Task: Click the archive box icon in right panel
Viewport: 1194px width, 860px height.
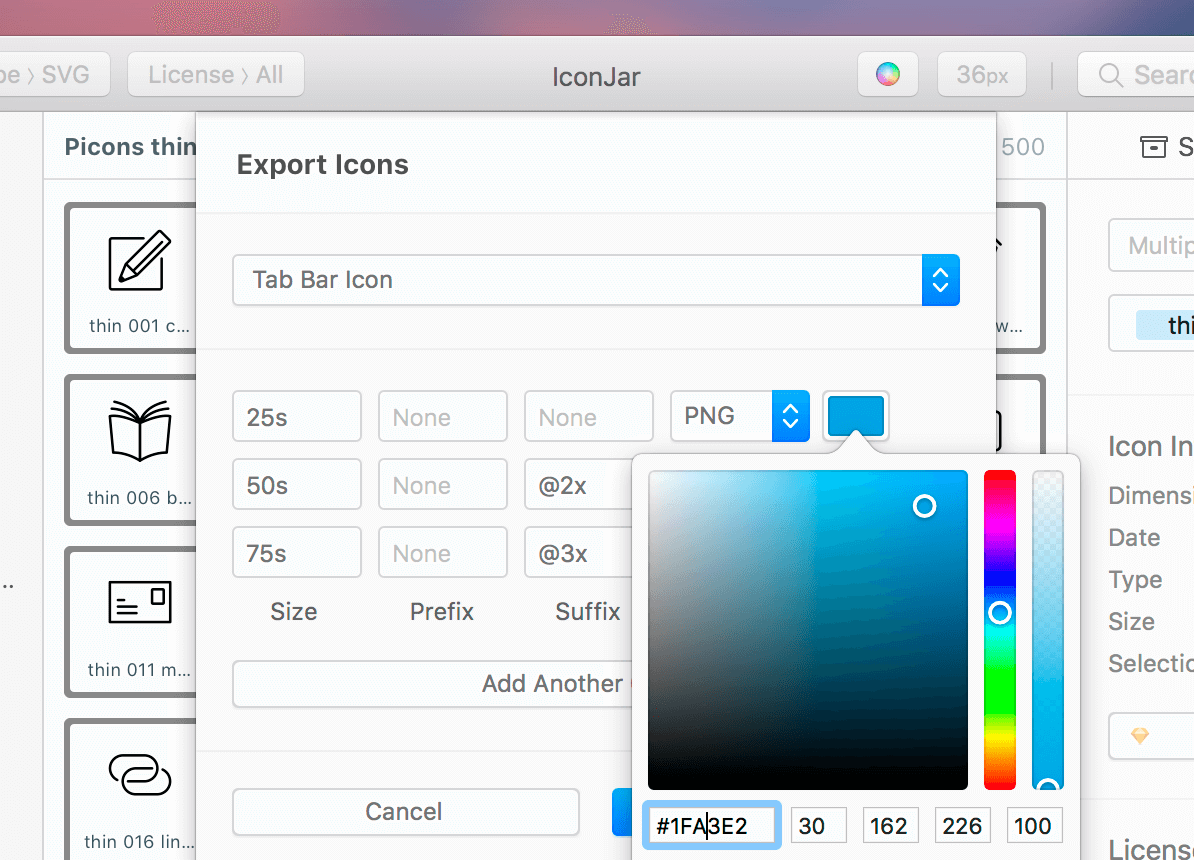Action: click(x=1153, y=146)
